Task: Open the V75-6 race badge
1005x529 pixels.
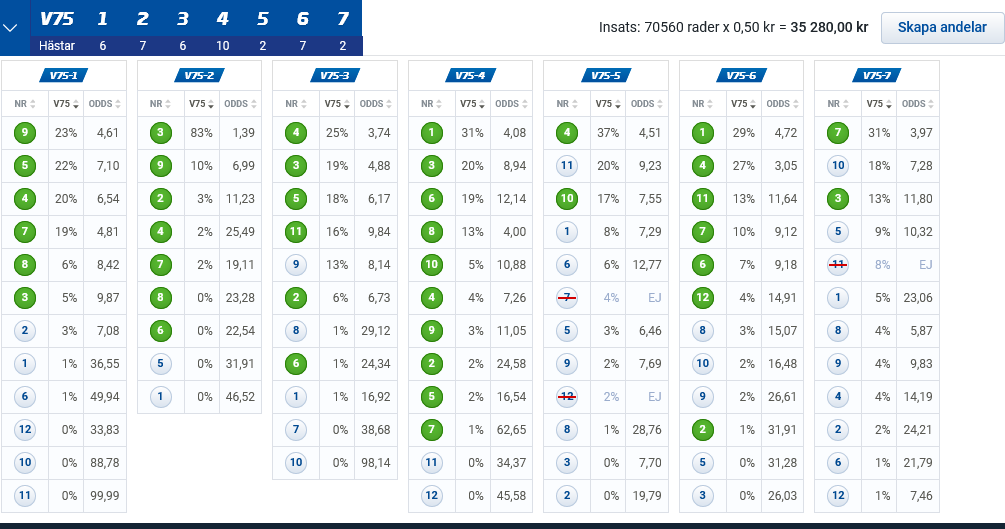Action: click(x=741, y=76)
